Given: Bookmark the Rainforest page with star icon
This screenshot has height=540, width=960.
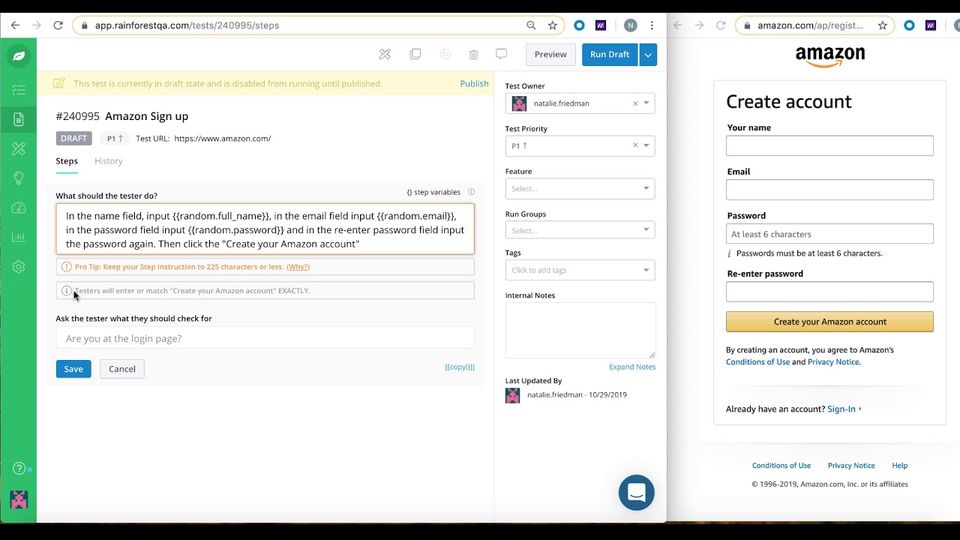Looking at the screenshot, I should click(552, 25).
